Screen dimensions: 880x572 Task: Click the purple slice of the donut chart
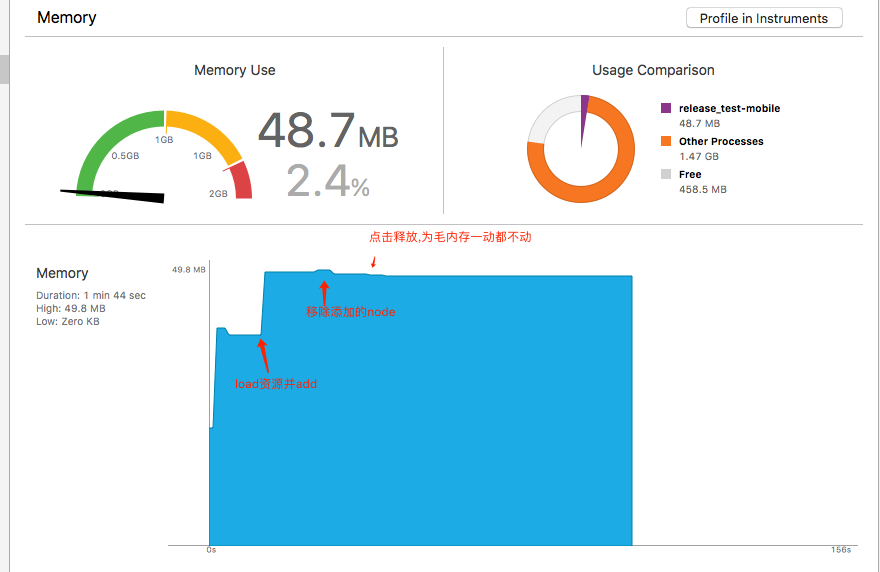coord(584,105)
